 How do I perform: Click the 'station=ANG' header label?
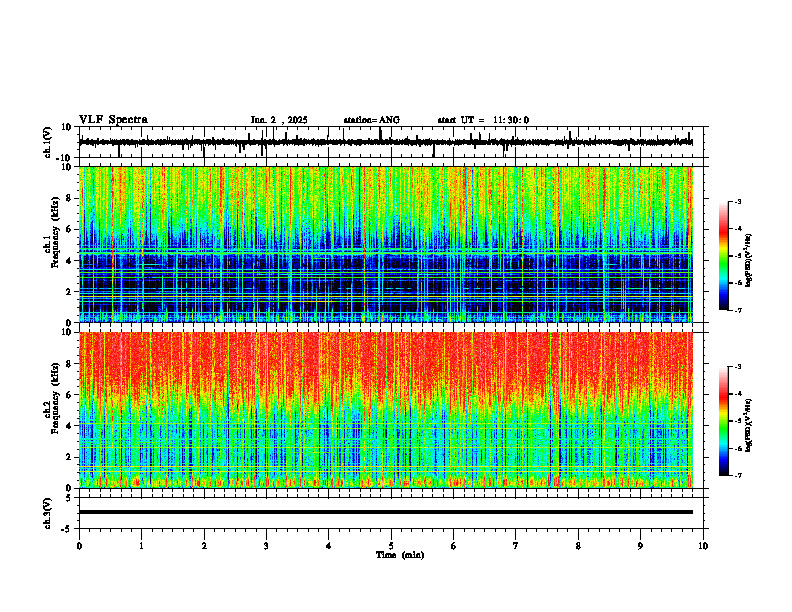pos(372,120)
